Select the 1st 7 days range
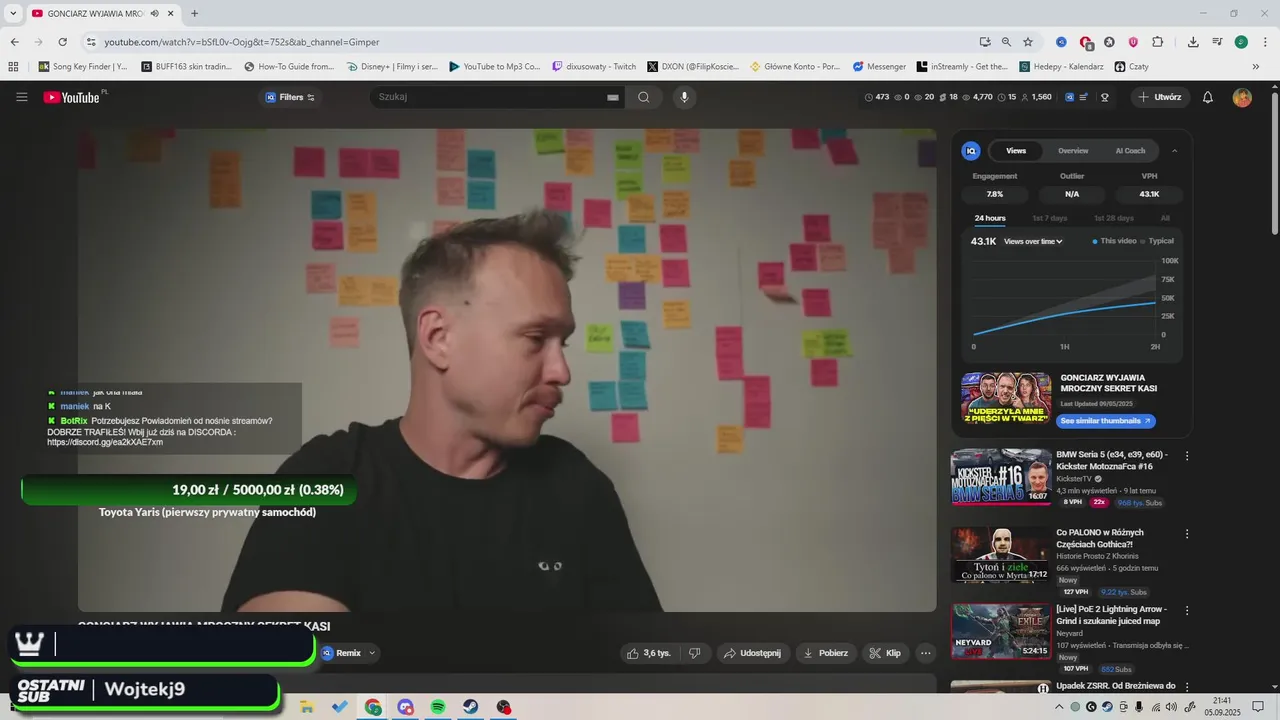1280x720 pixels. click(1050, 218)
